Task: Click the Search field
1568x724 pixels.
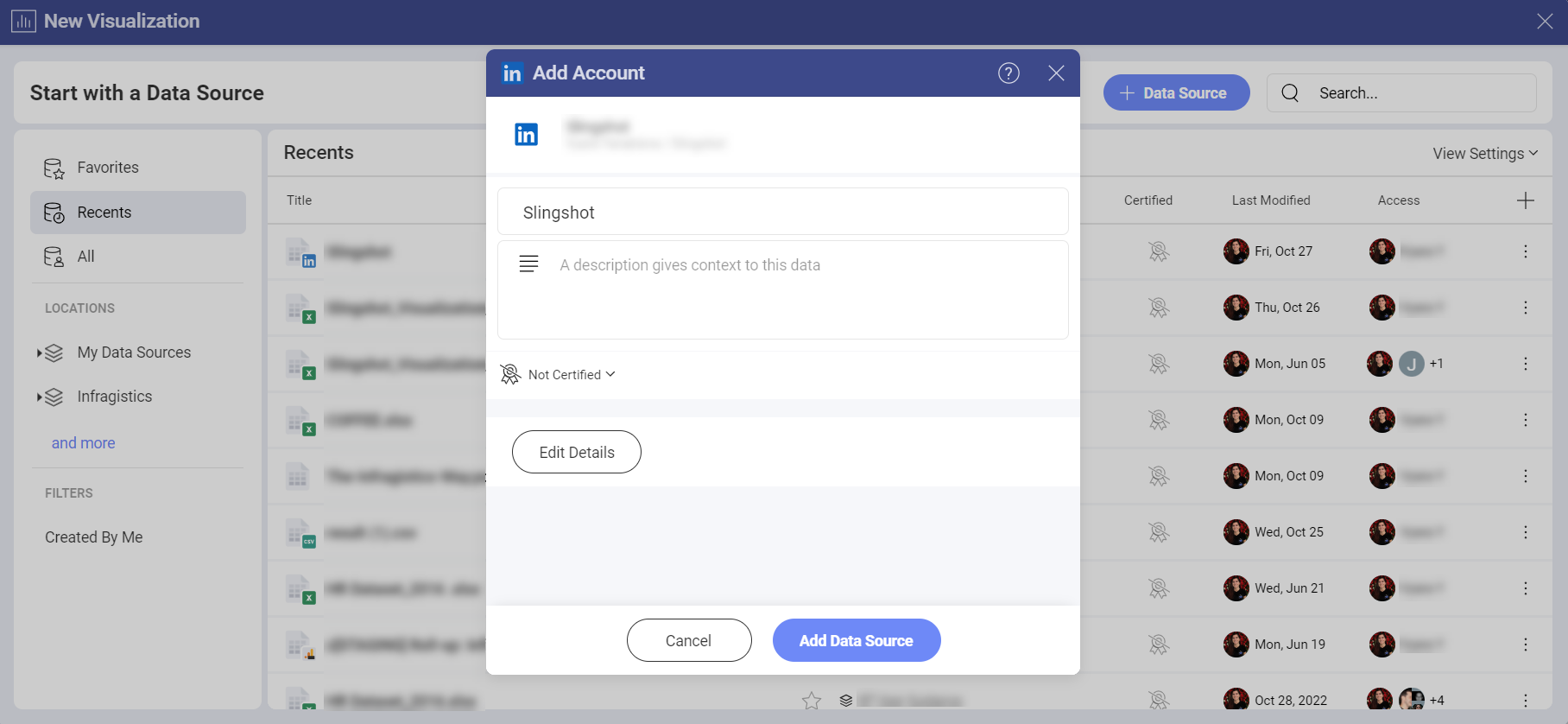Action: [x=1401, y=92]
